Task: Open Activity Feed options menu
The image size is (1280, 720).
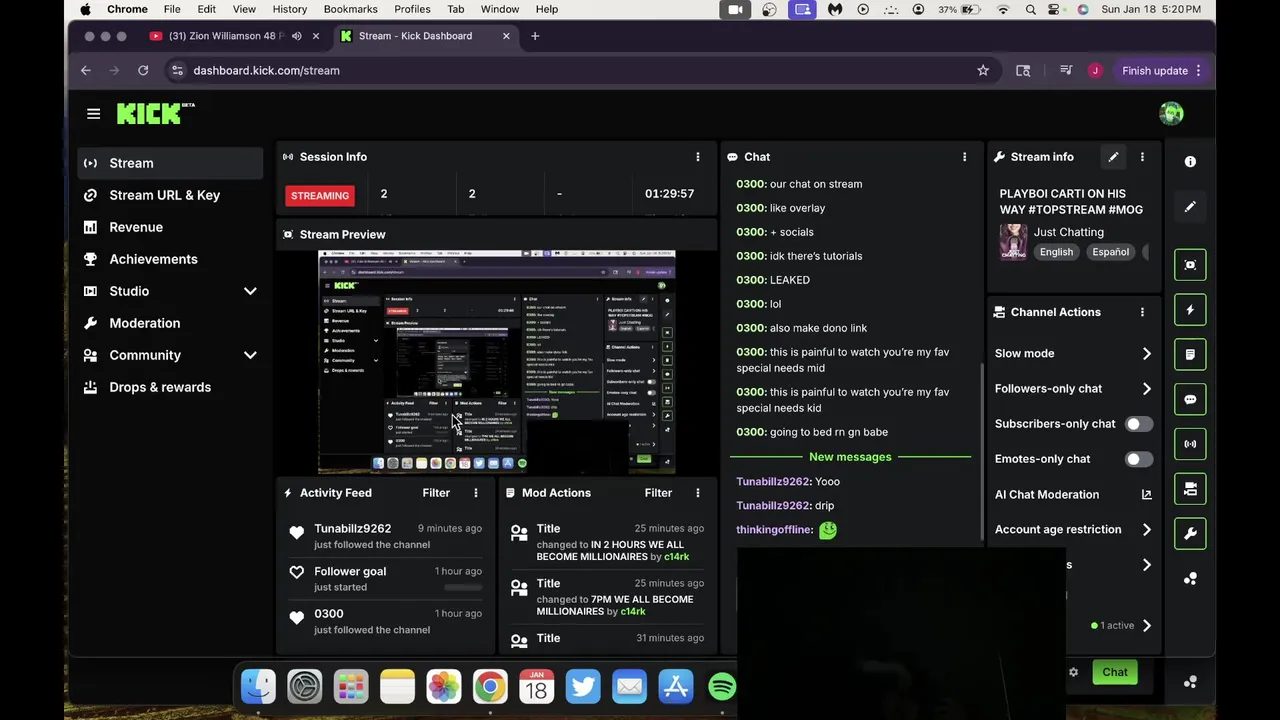Action: pyautogui.click(x=475, y=493)
